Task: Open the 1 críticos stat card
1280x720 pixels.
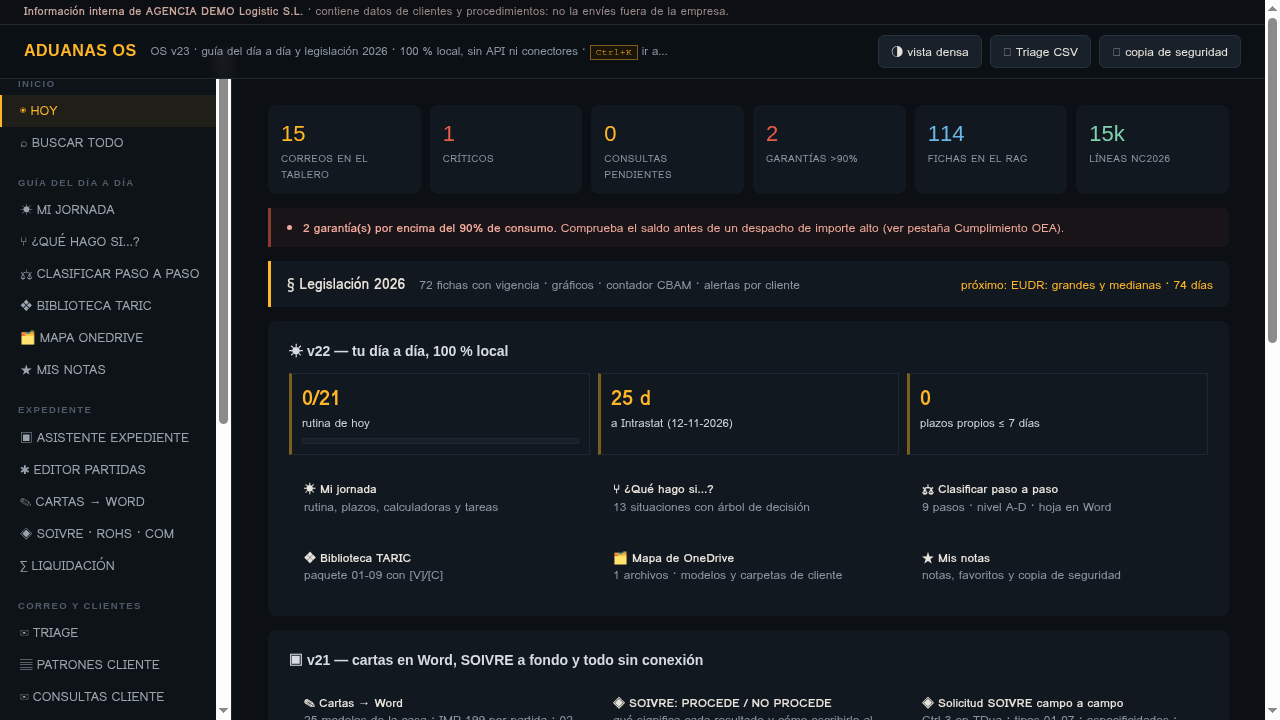Action: (506, 149)
